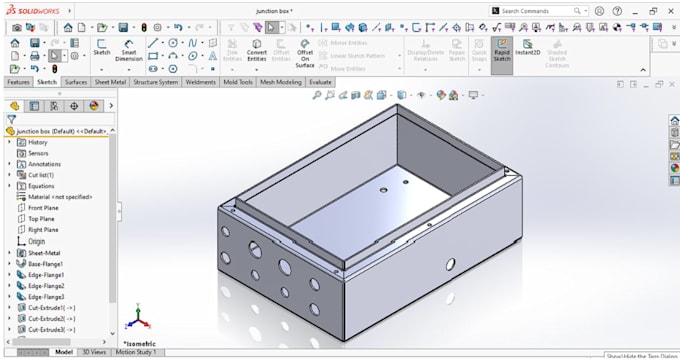Click Convert Entities tool
The image size is (680, 361).
(x=257, y=50)
